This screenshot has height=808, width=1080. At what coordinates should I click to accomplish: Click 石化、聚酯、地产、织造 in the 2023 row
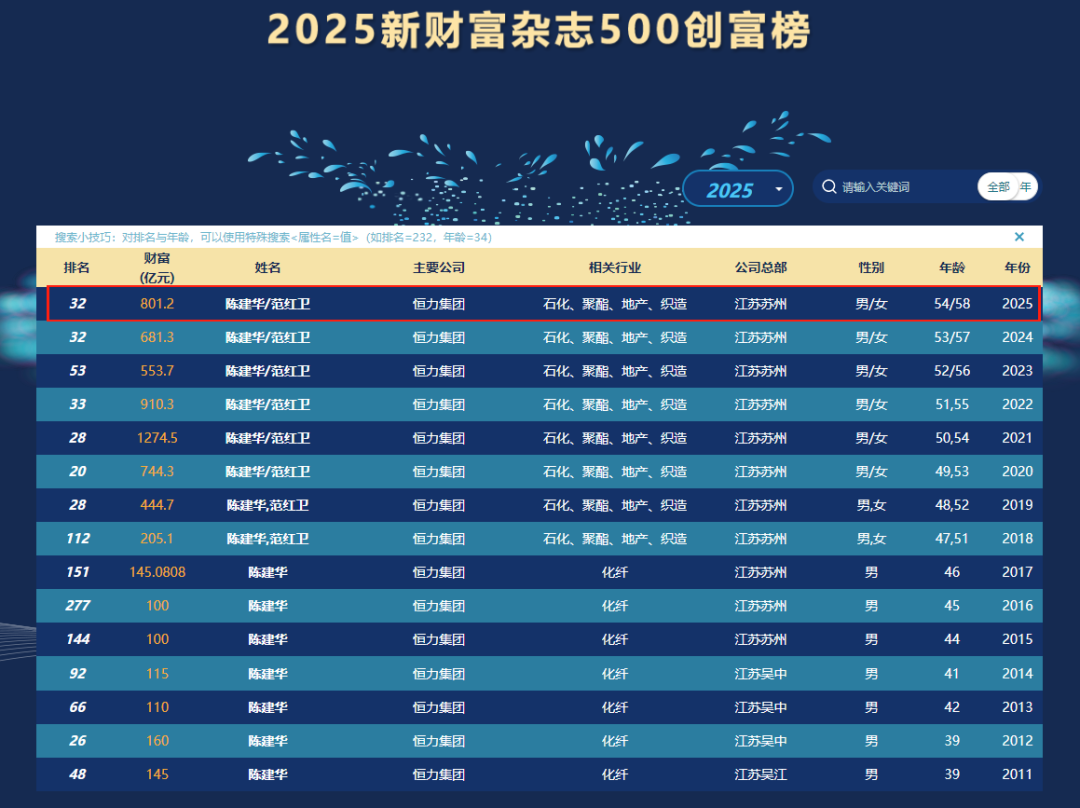[x=614, y=371]
